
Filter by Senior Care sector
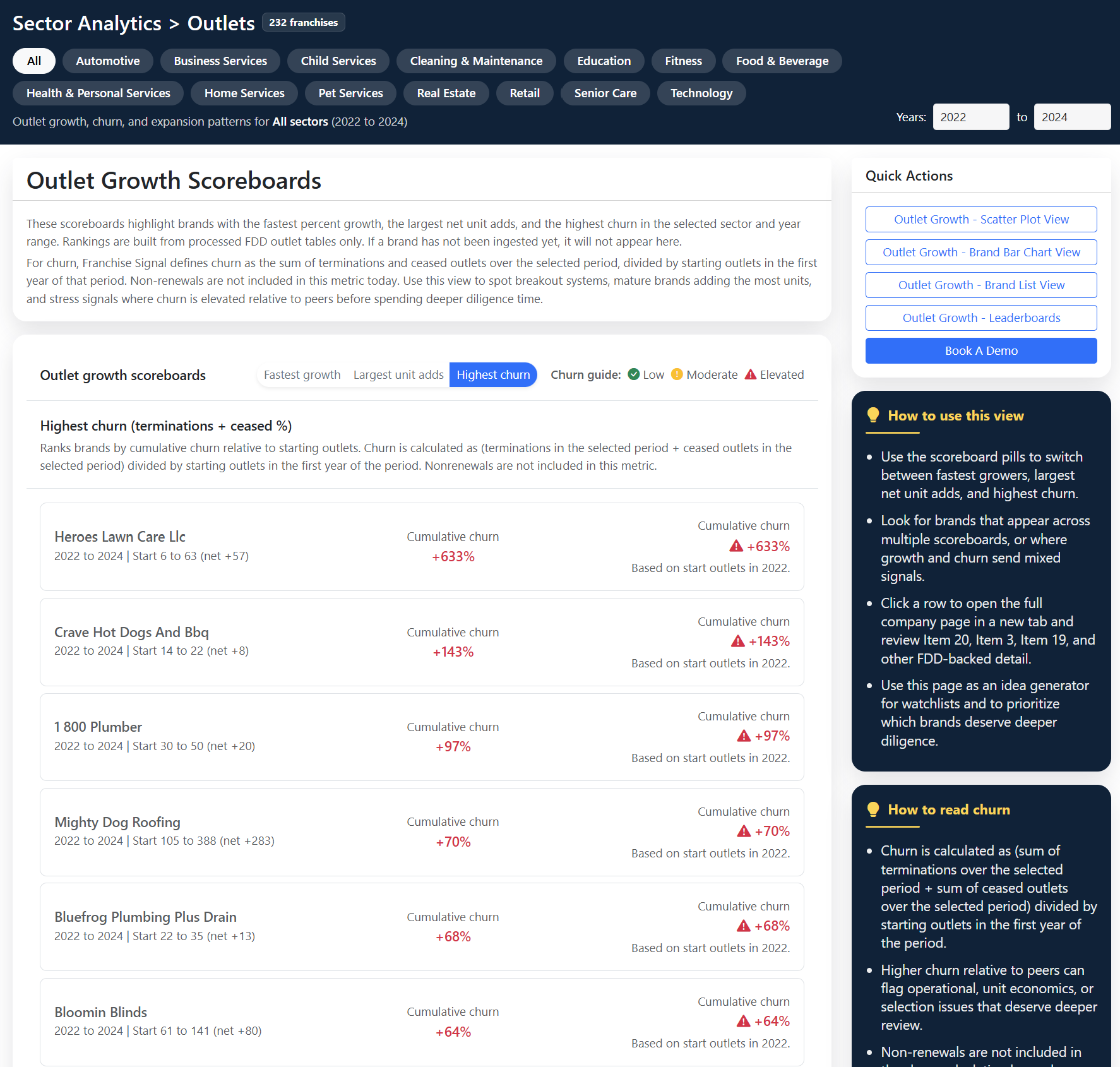pyautogui.click(x=605, y=93)
